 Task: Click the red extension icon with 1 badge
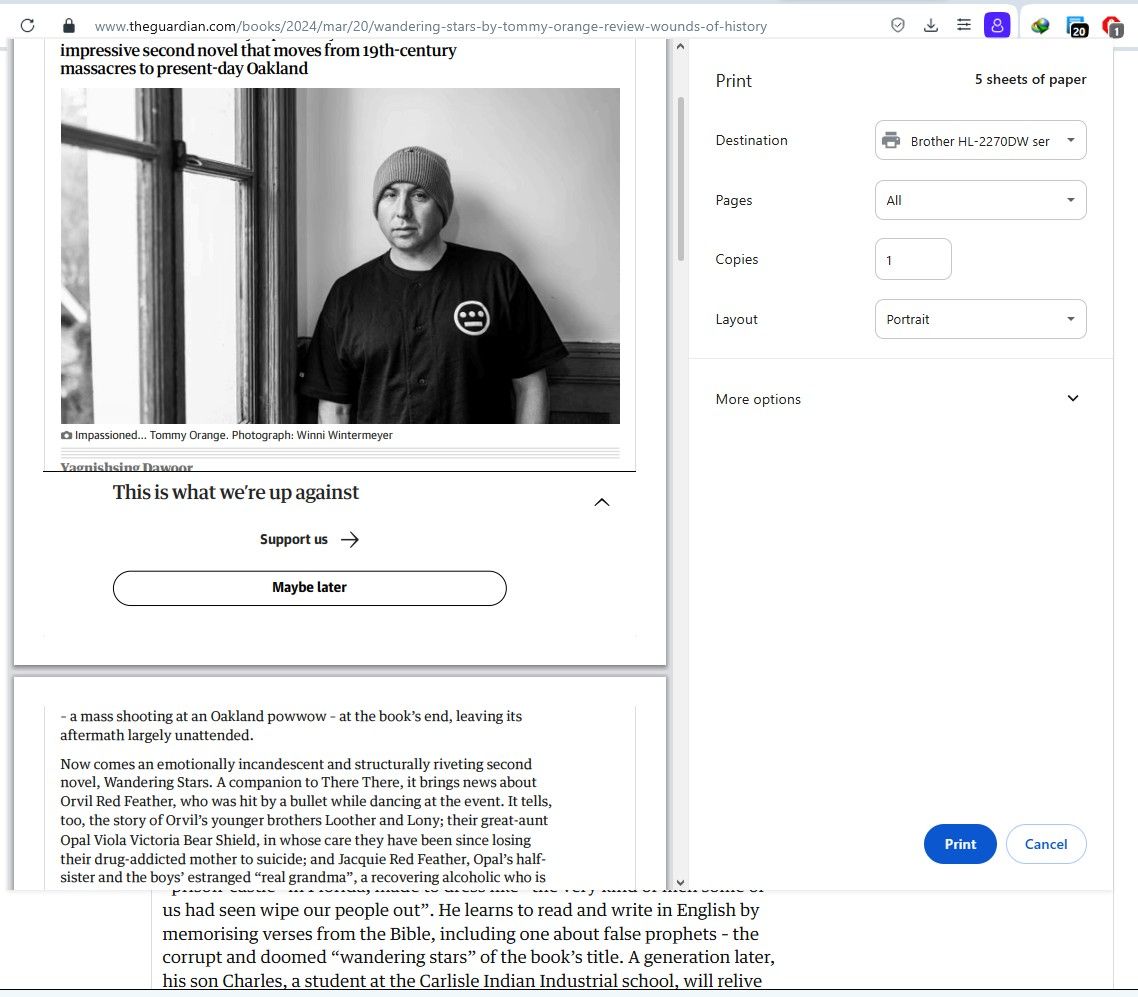(x=1111, y=26)
